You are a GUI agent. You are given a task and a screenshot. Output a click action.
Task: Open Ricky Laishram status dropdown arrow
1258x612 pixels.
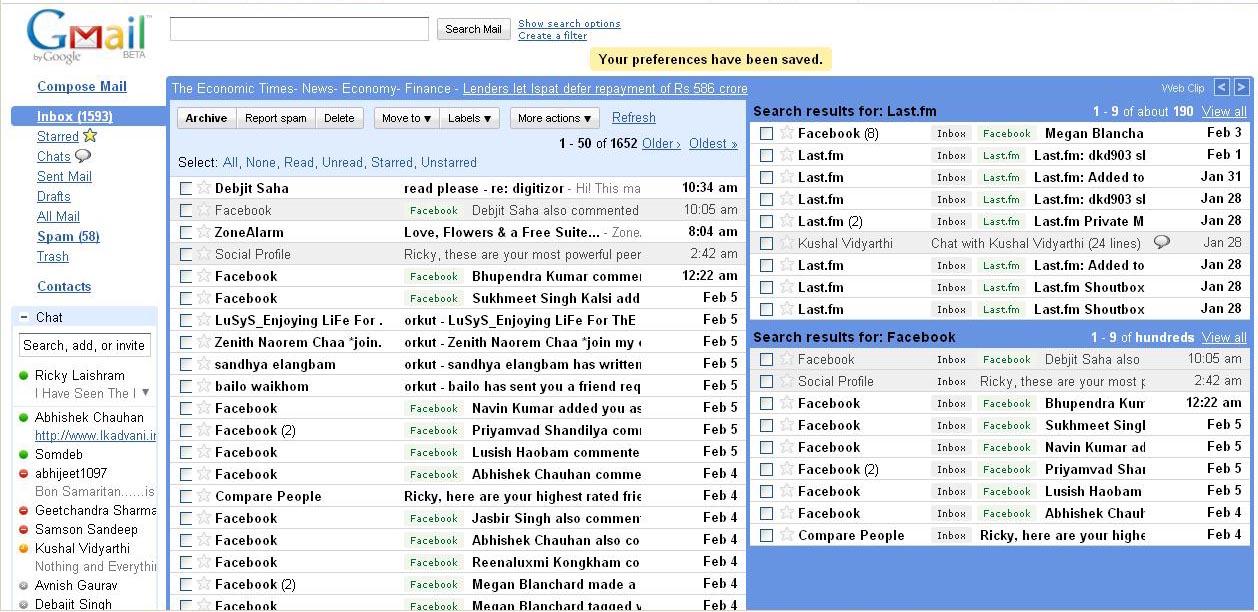[x=146, y=393]
